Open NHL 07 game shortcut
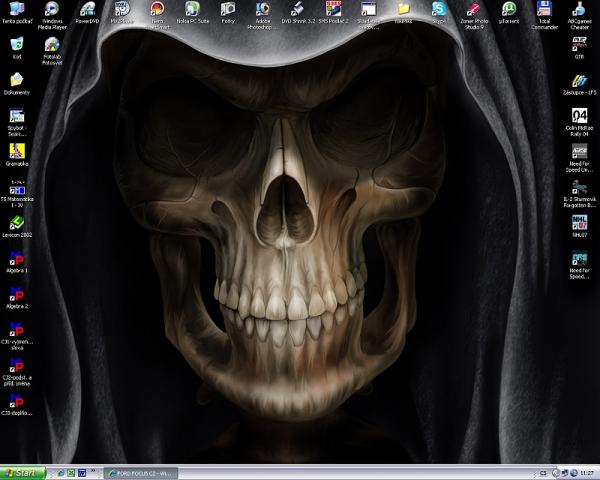The image size is (600, 480). point(579,222)
